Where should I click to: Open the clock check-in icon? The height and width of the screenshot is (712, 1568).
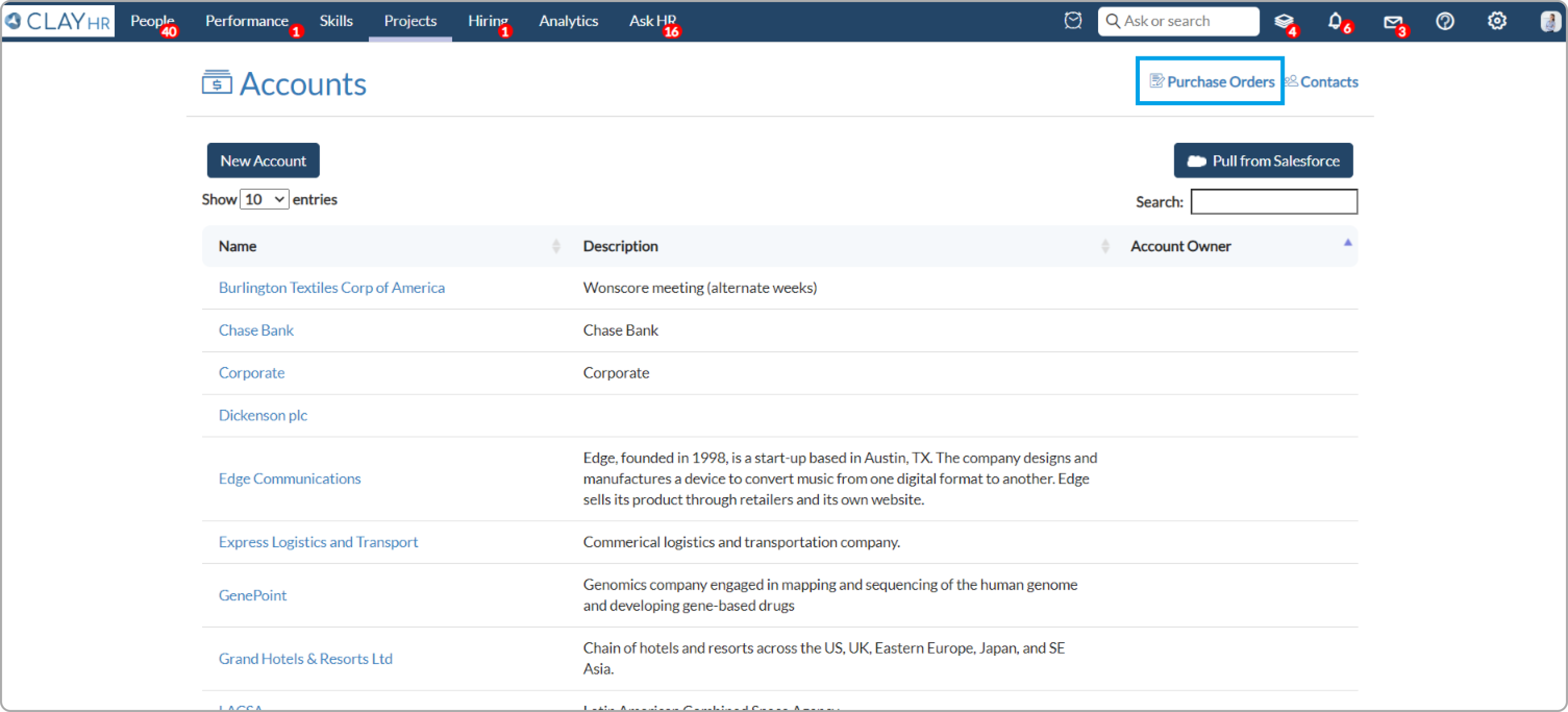point(1073,21)
